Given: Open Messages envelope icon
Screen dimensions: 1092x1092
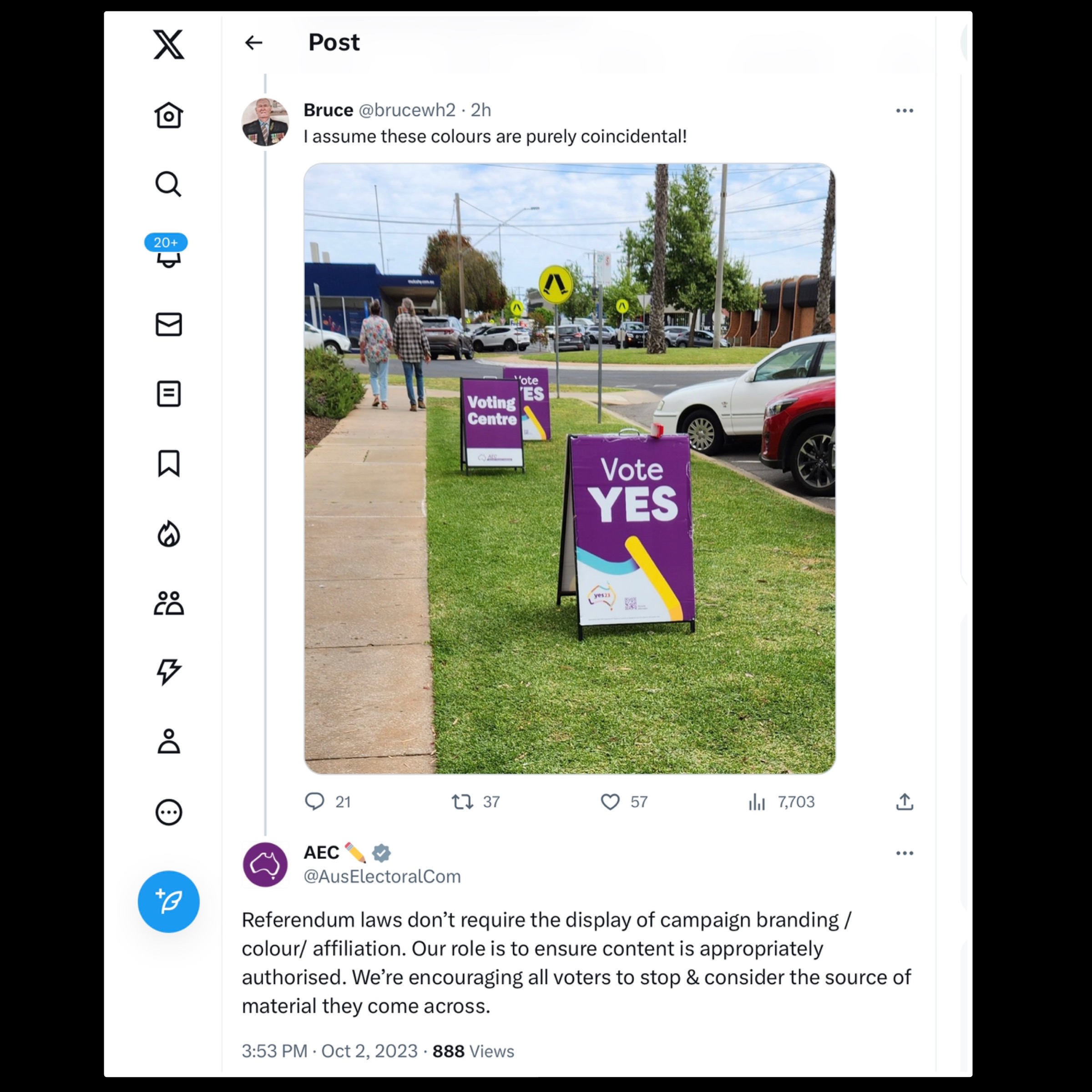Looking at the screenshot, I should pyautogui.click(x=168, y=324).
